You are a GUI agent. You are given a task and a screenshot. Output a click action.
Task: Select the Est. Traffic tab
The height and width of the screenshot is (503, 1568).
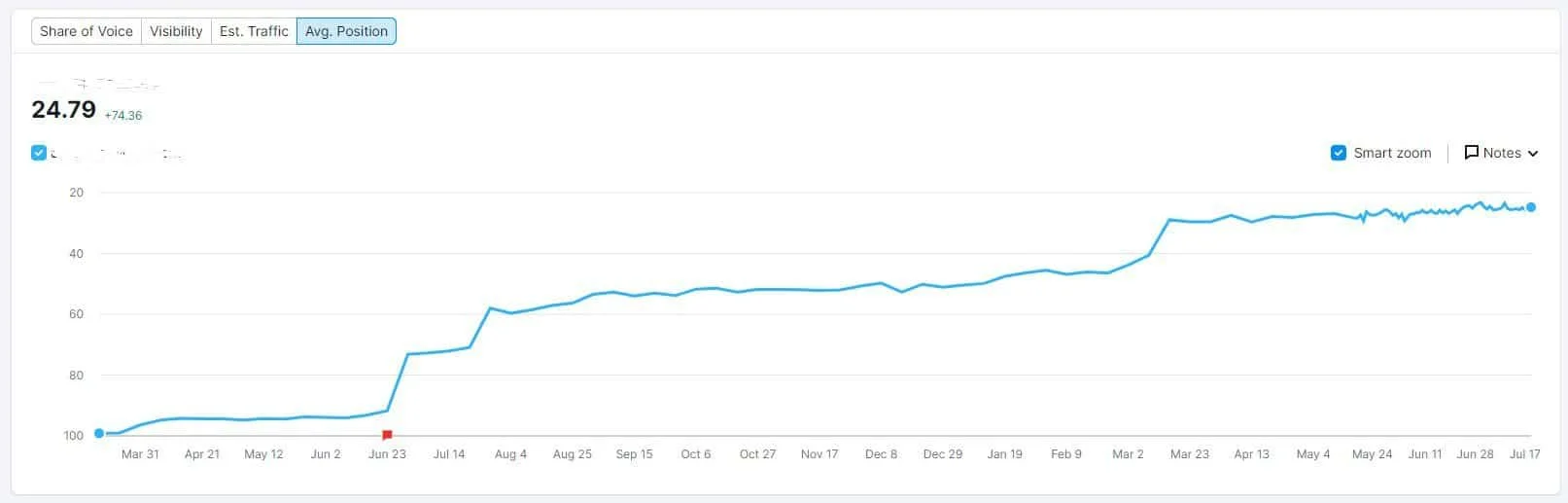coord(254,31)
